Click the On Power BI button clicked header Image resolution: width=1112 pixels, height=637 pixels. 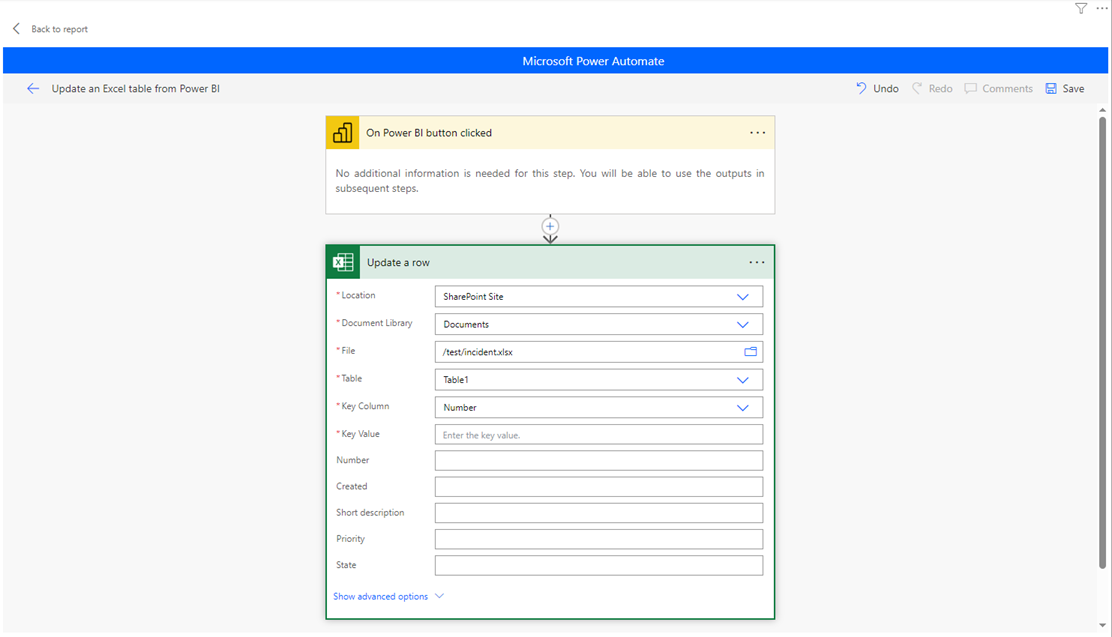[550, 133]
